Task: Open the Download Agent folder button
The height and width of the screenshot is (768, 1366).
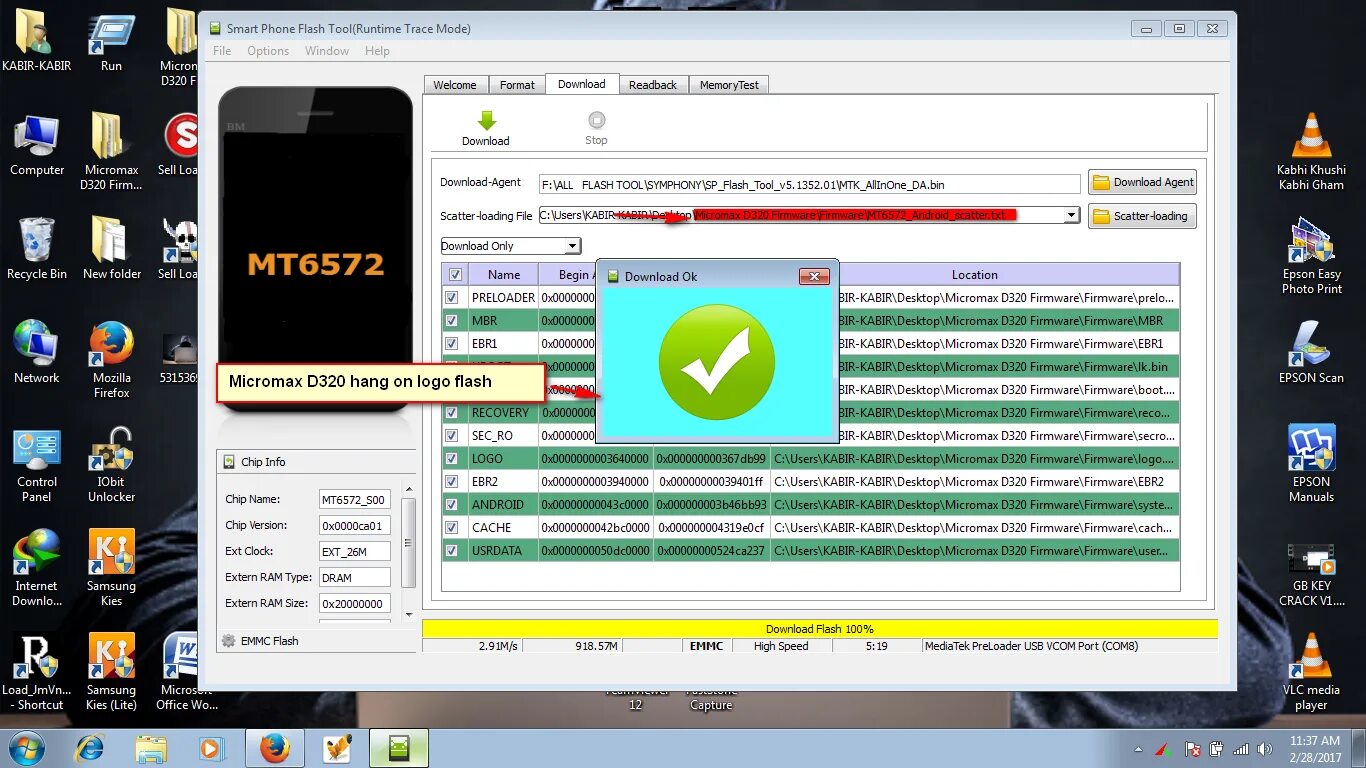Action: (x=1142, y=182)
